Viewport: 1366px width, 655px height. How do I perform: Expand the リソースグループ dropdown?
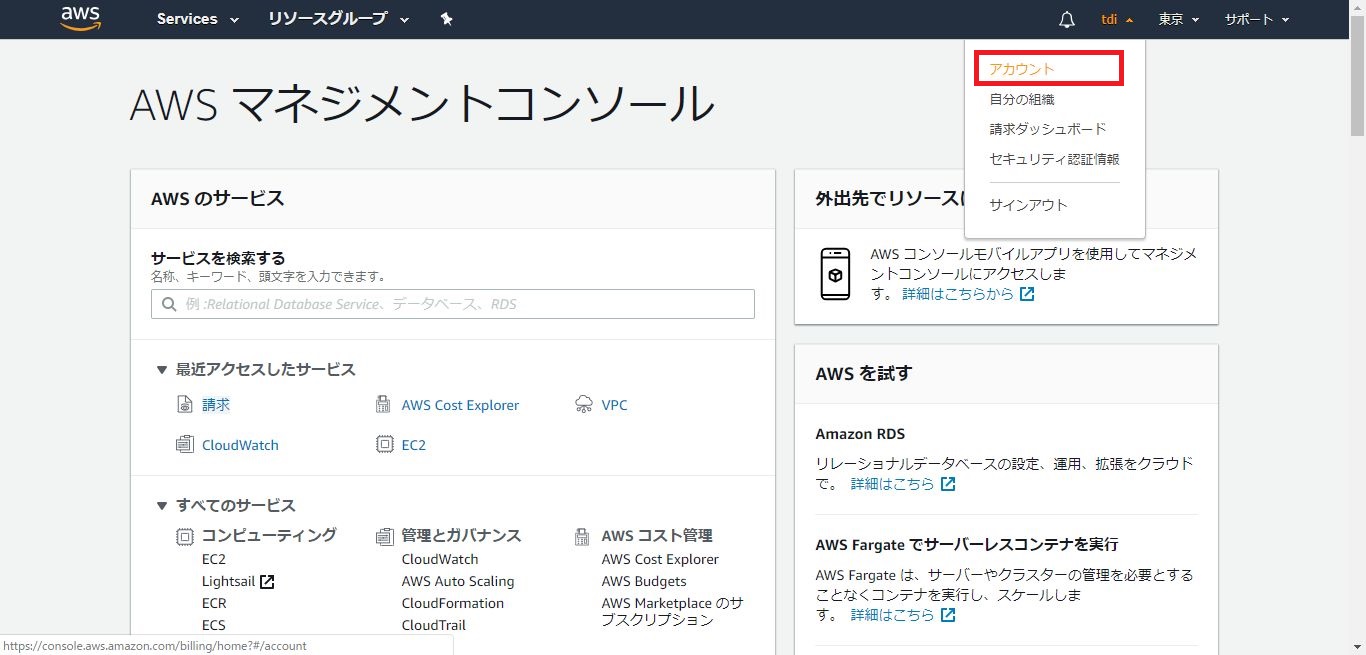pyautogui.click(x=338, y=19)
